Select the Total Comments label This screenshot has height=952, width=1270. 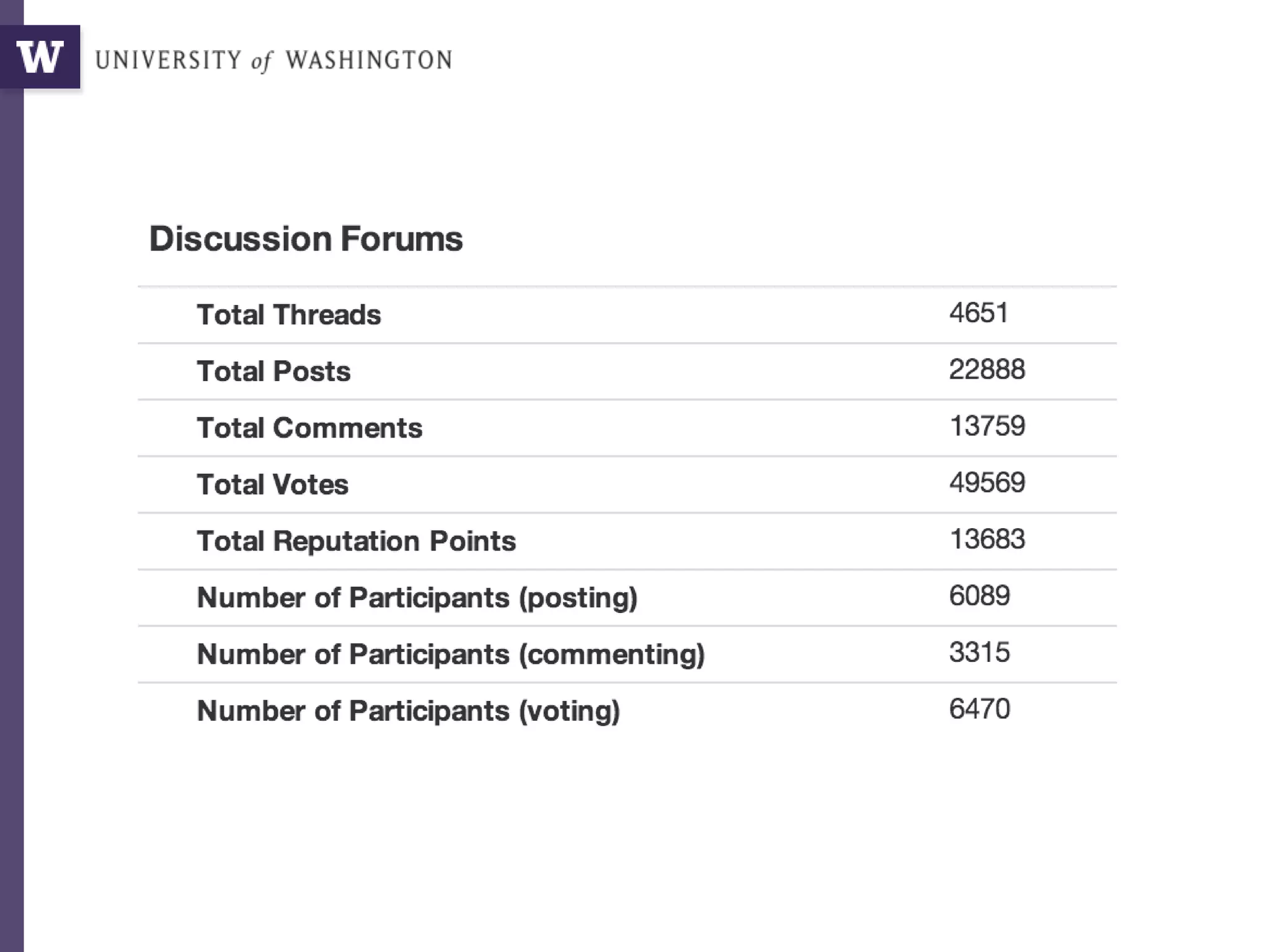pos(309,428)
